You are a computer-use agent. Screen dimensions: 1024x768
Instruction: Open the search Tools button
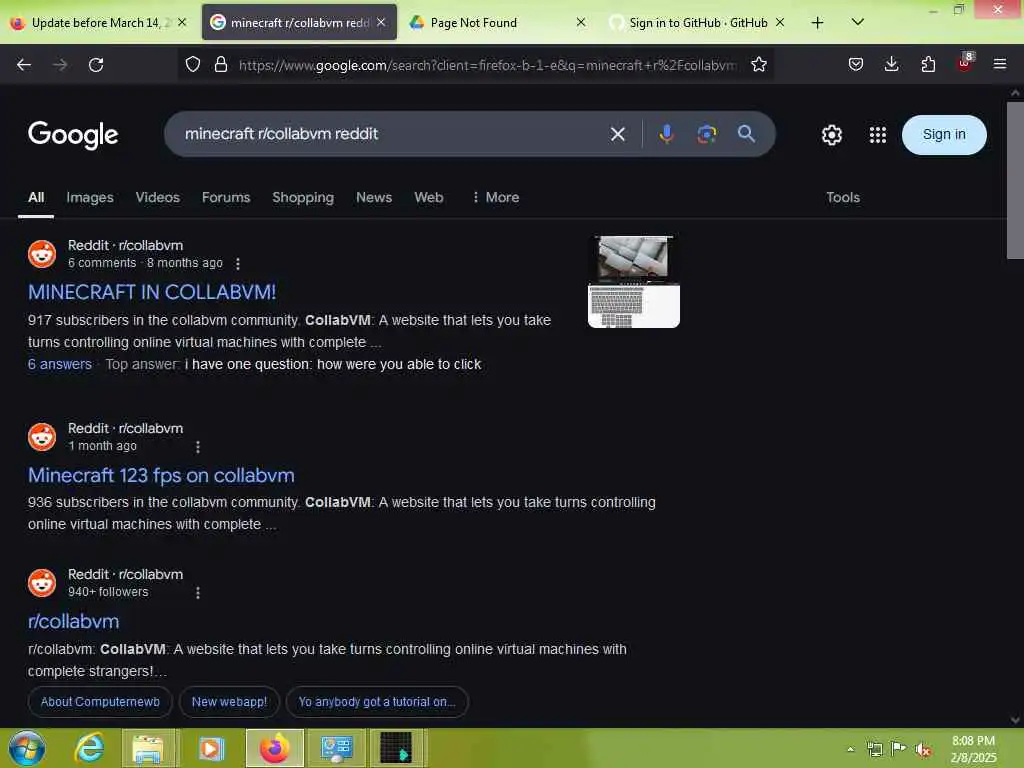[842, 197]
